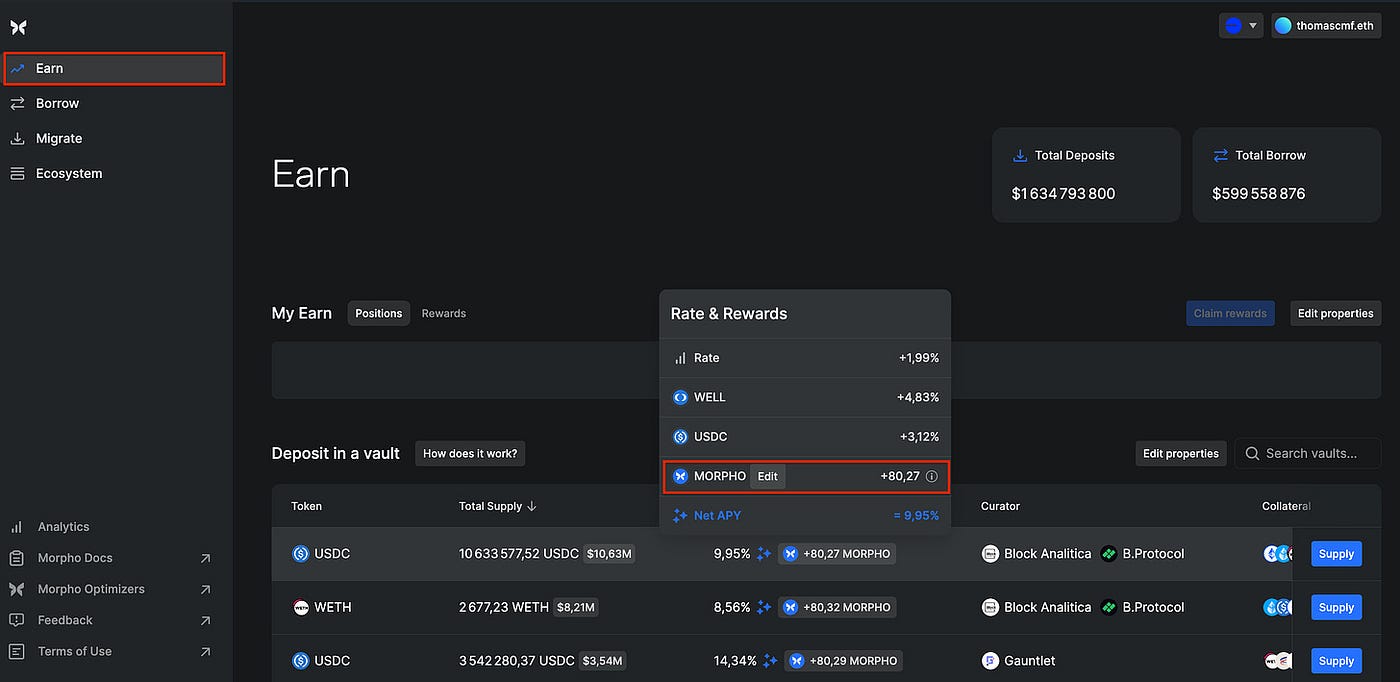Open Terms of Use link

tap(75, 651)
